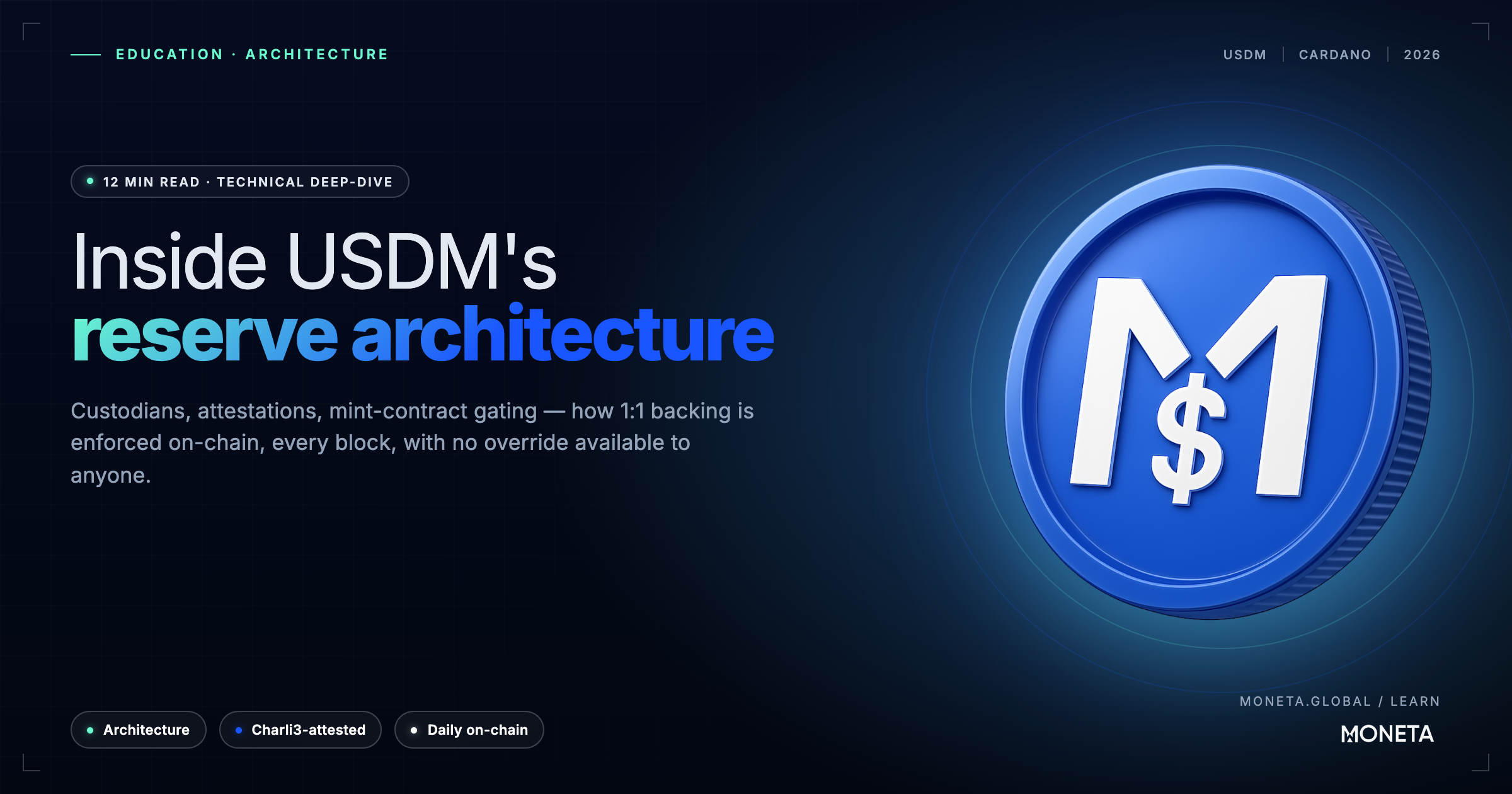
Task: Select the Charli3-attested tag pill
Action: coord(301,730)
